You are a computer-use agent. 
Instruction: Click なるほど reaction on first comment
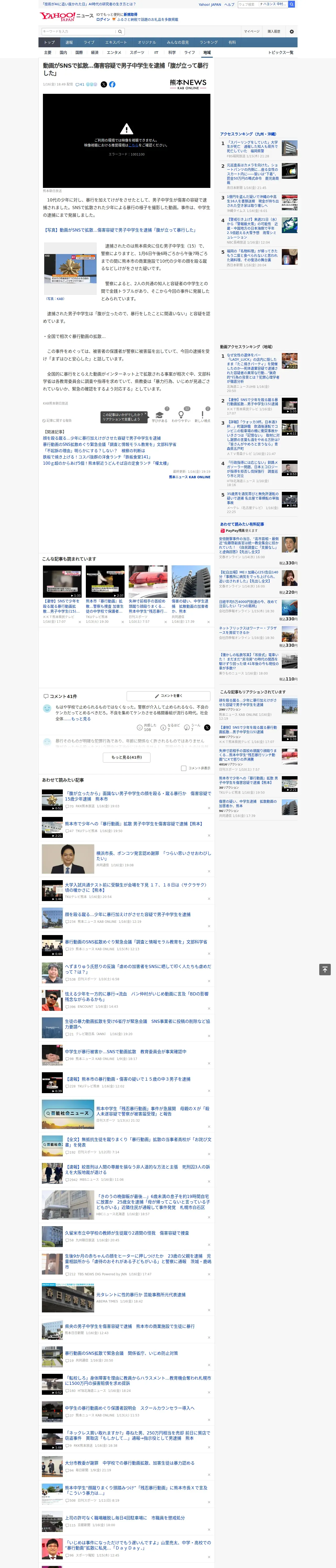point(170,727)
